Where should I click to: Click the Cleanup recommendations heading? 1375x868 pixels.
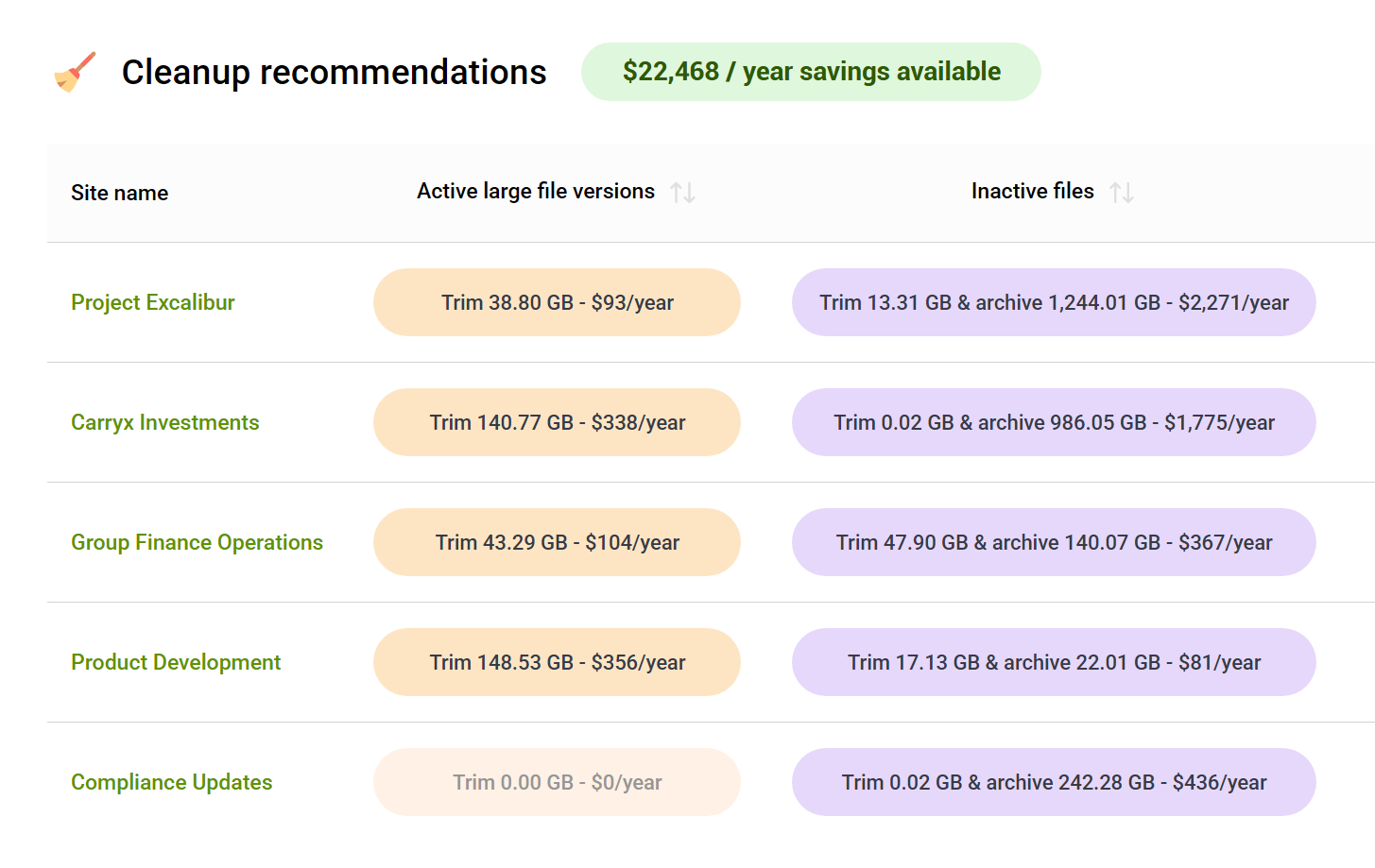(335, 72)
